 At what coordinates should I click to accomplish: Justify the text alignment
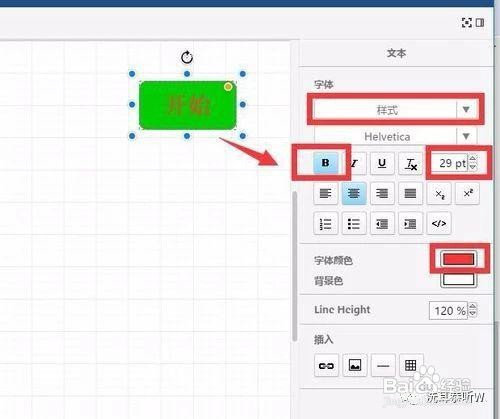[x=411, y=193]
